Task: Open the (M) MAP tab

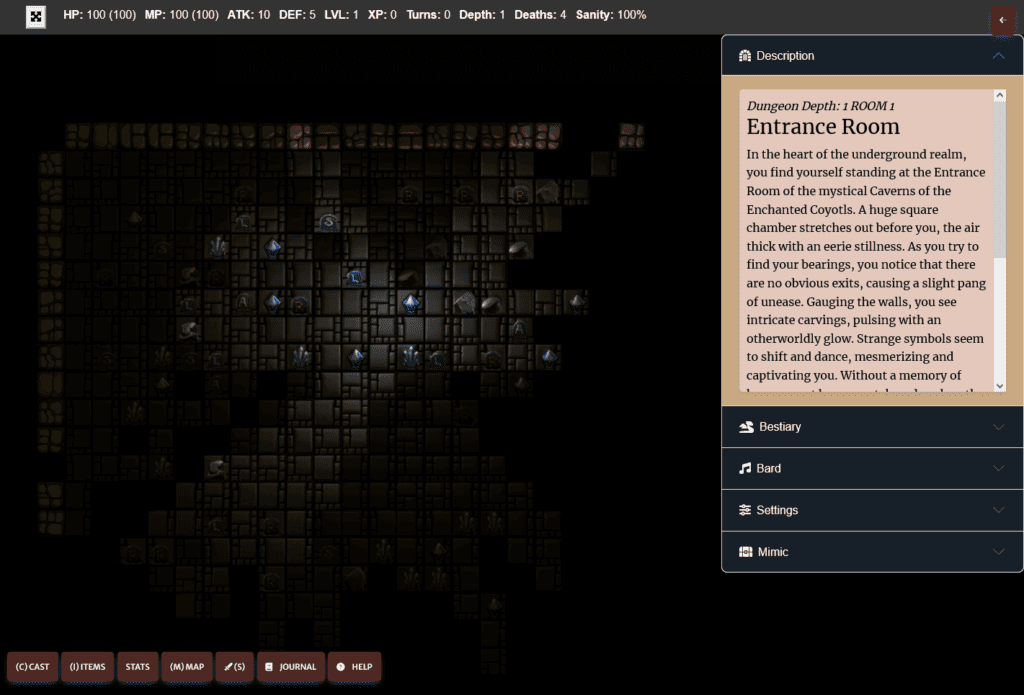Action: point(187,667)
